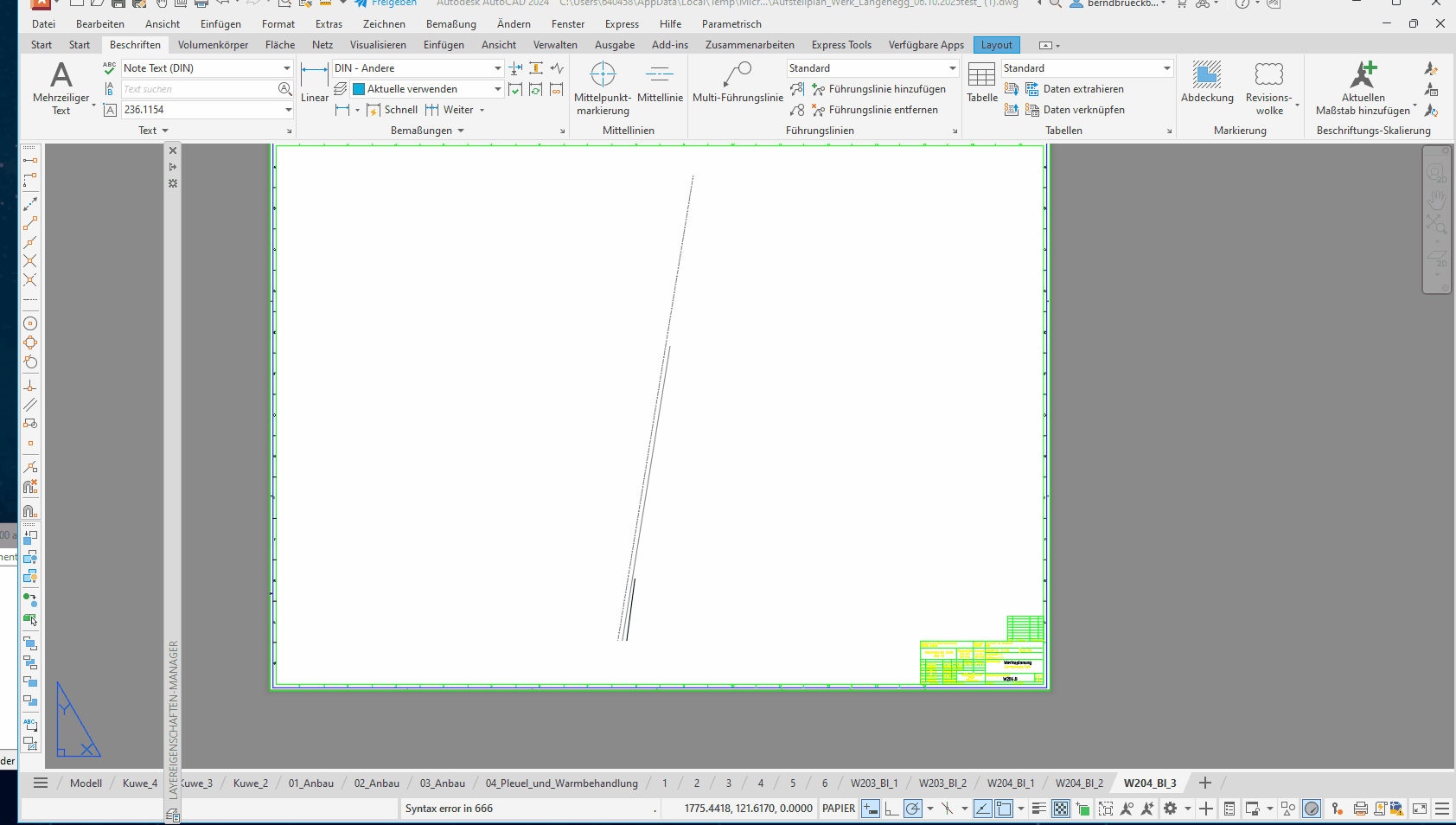
Task: Toggle 2D object snap
Action: pyautogui.click(x=1004, y=809)
